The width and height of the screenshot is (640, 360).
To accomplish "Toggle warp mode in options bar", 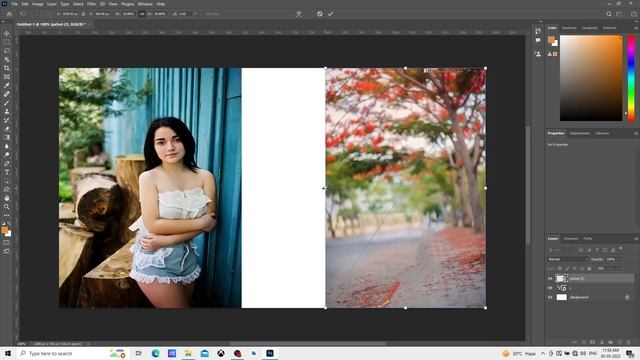I will pos(299,14).
